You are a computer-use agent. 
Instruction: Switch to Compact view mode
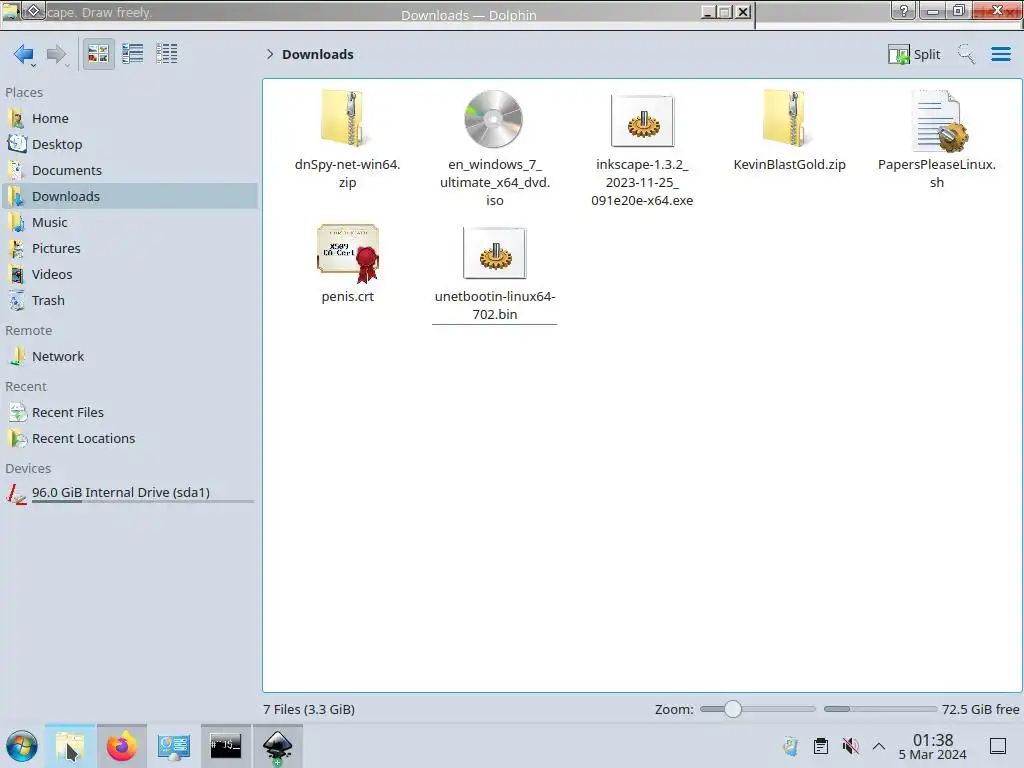coord(133,54)
